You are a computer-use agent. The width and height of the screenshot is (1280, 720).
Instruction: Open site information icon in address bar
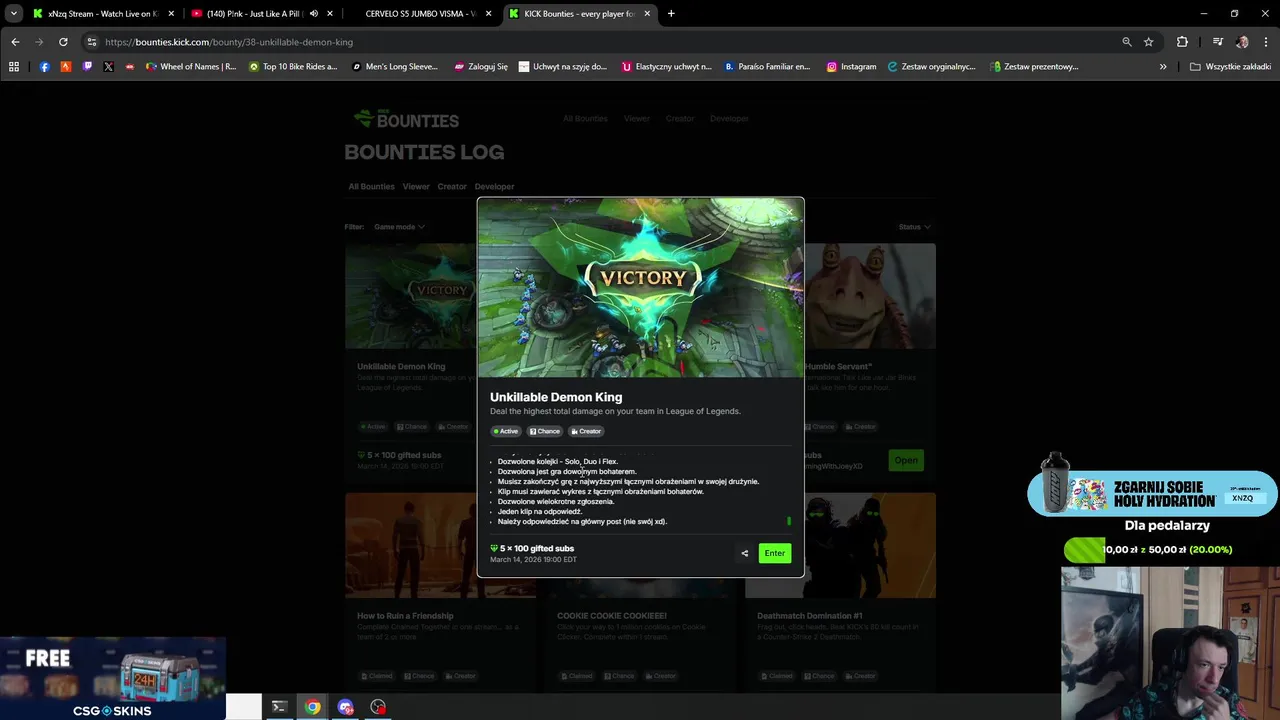[x=91, y=42]
